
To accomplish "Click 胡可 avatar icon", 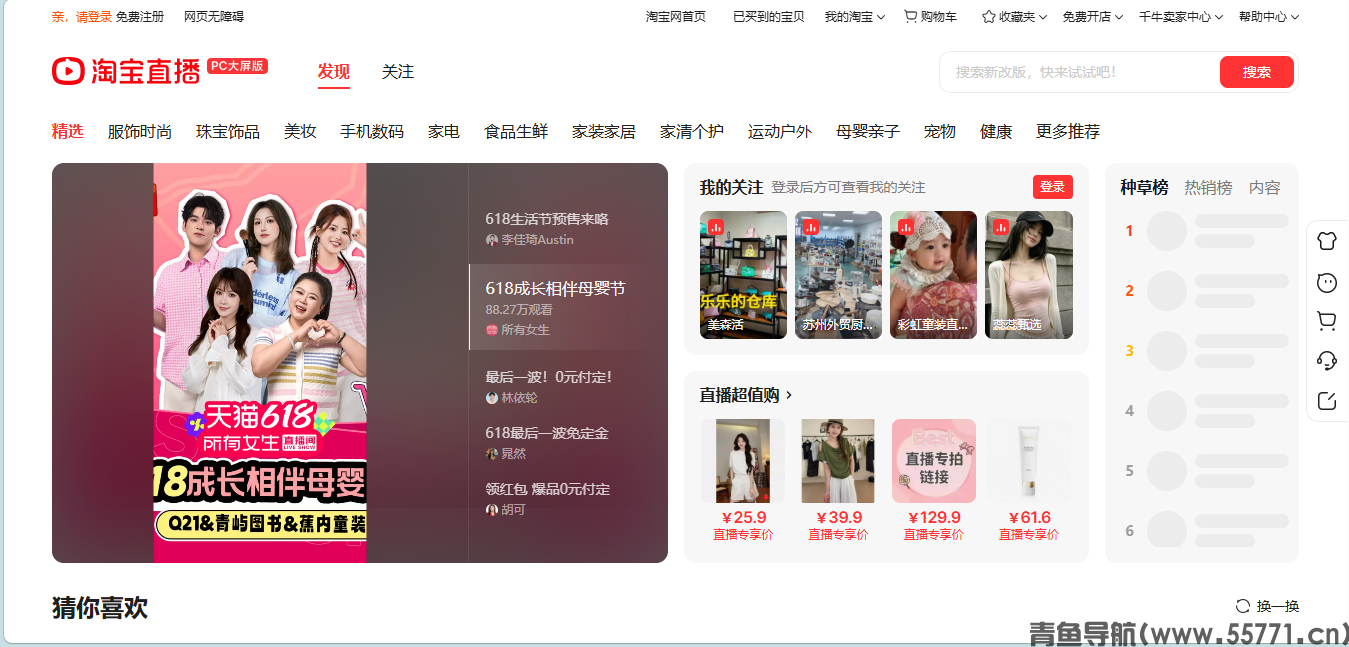I will pos(491,510).
